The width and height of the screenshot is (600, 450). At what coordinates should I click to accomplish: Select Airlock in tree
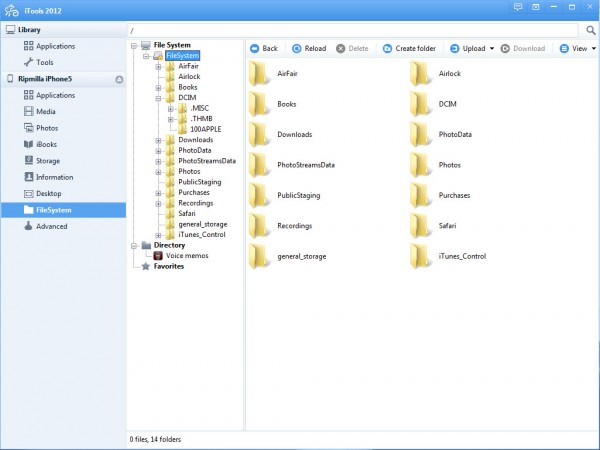pyautogui.click(x=189, y=77)
